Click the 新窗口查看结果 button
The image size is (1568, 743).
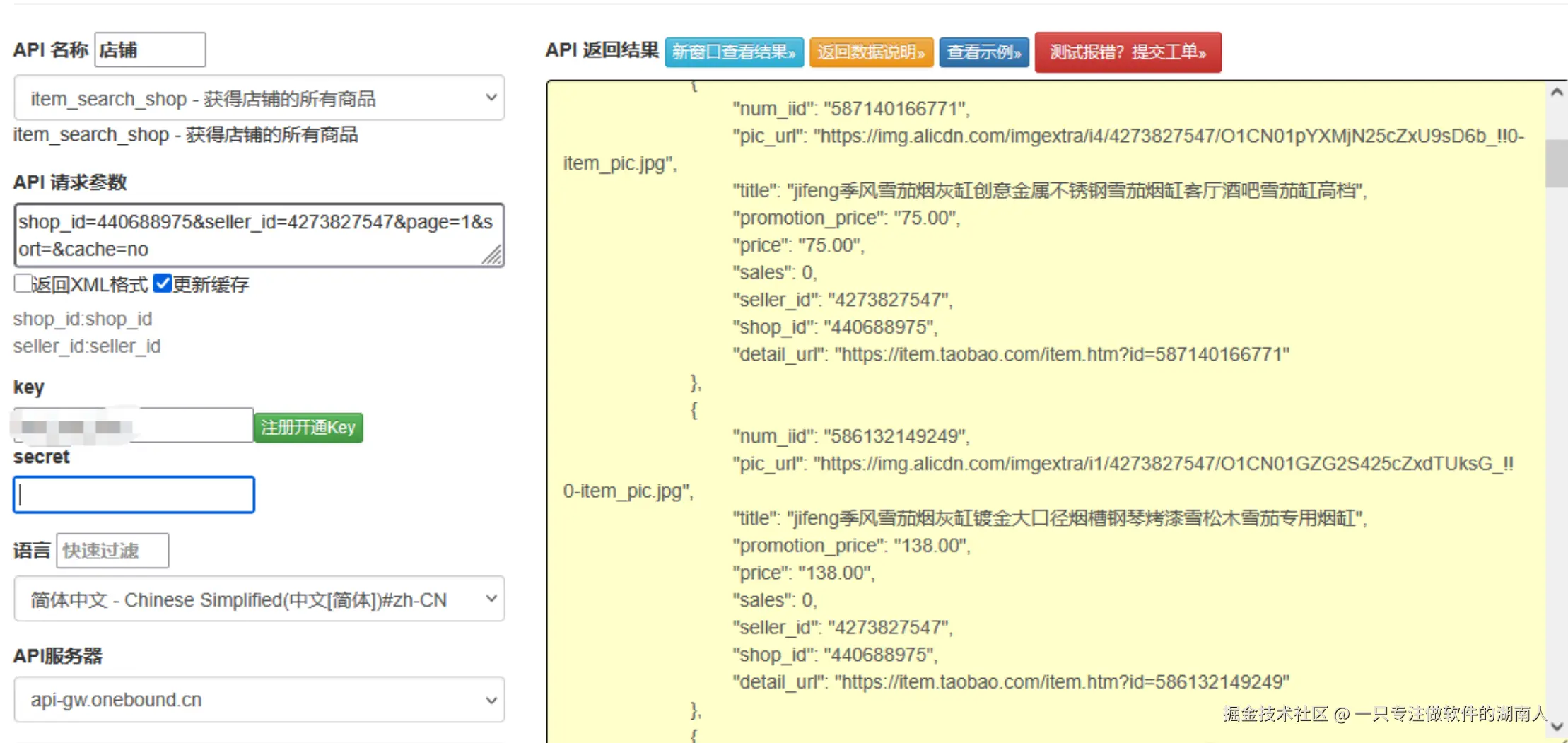point(734,52)
